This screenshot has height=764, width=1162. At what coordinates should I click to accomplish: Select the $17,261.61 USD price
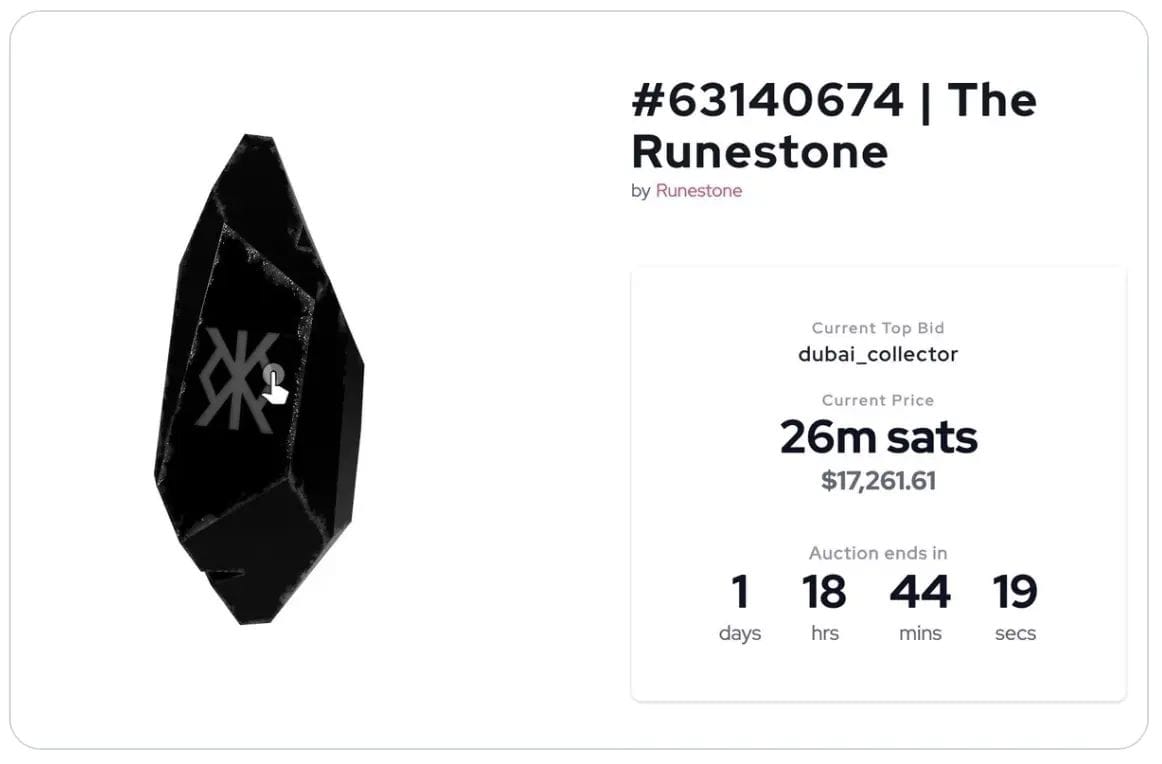878,481
